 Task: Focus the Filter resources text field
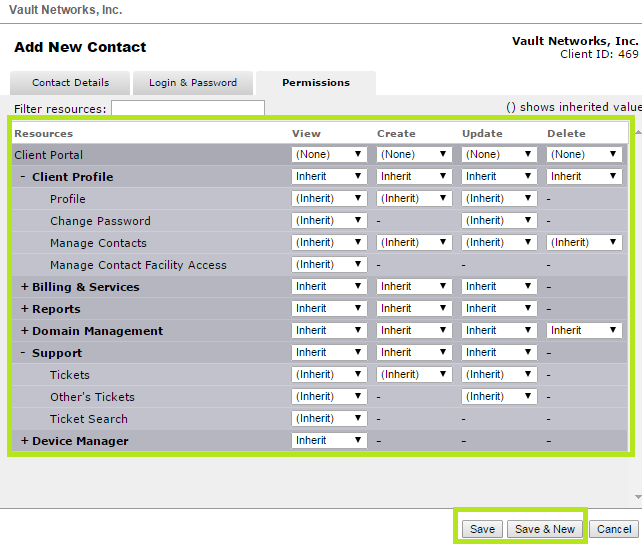[188, 108]
